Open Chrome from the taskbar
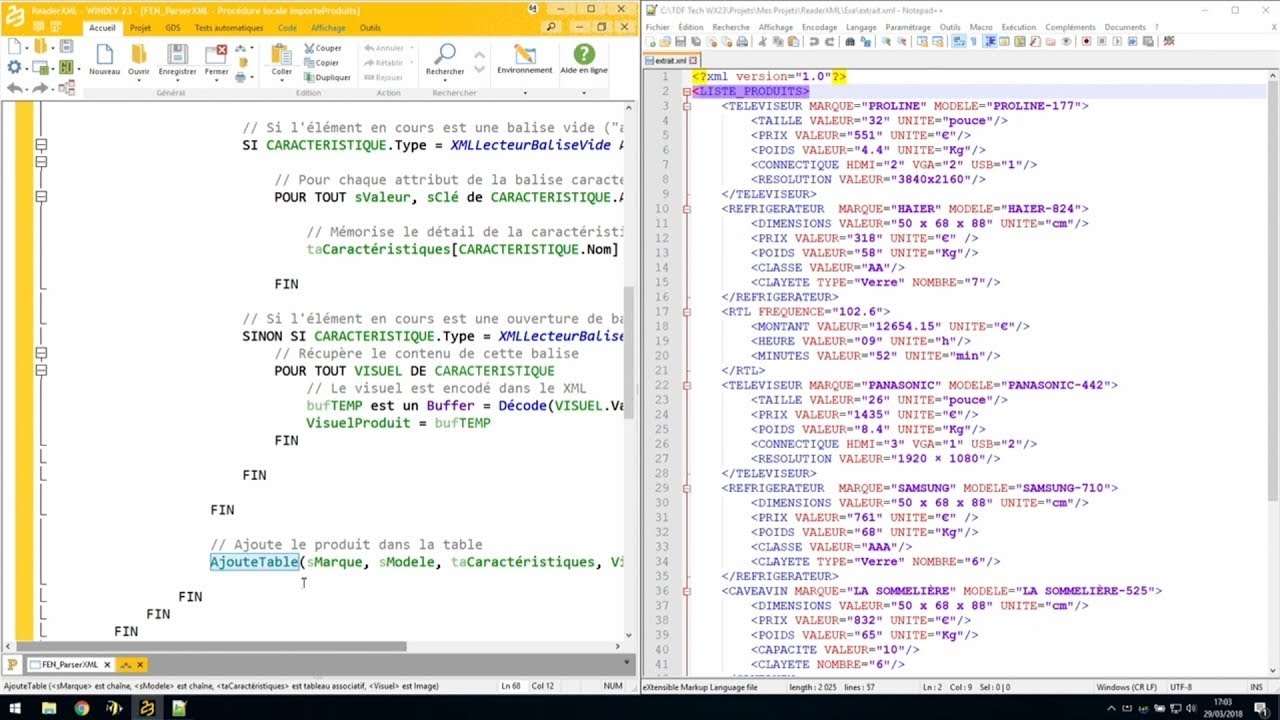 [81, 708]
